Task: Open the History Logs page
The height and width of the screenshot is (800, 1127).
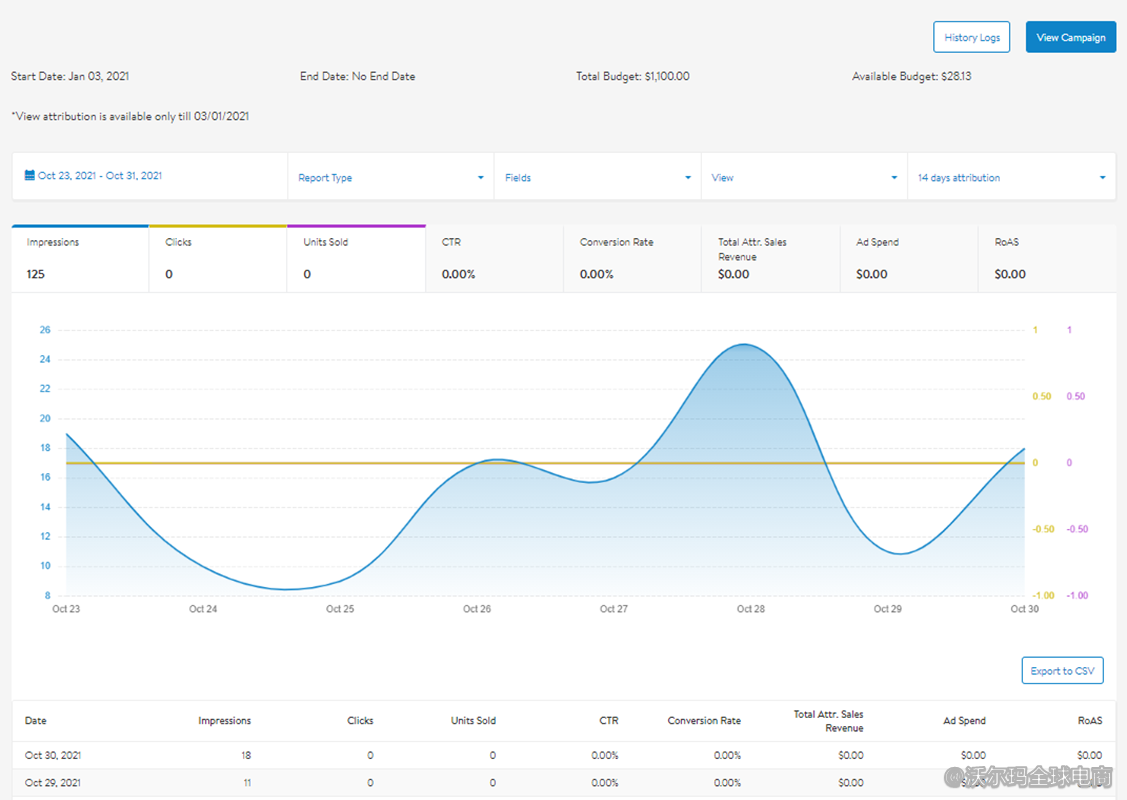Action: (971, 37)
